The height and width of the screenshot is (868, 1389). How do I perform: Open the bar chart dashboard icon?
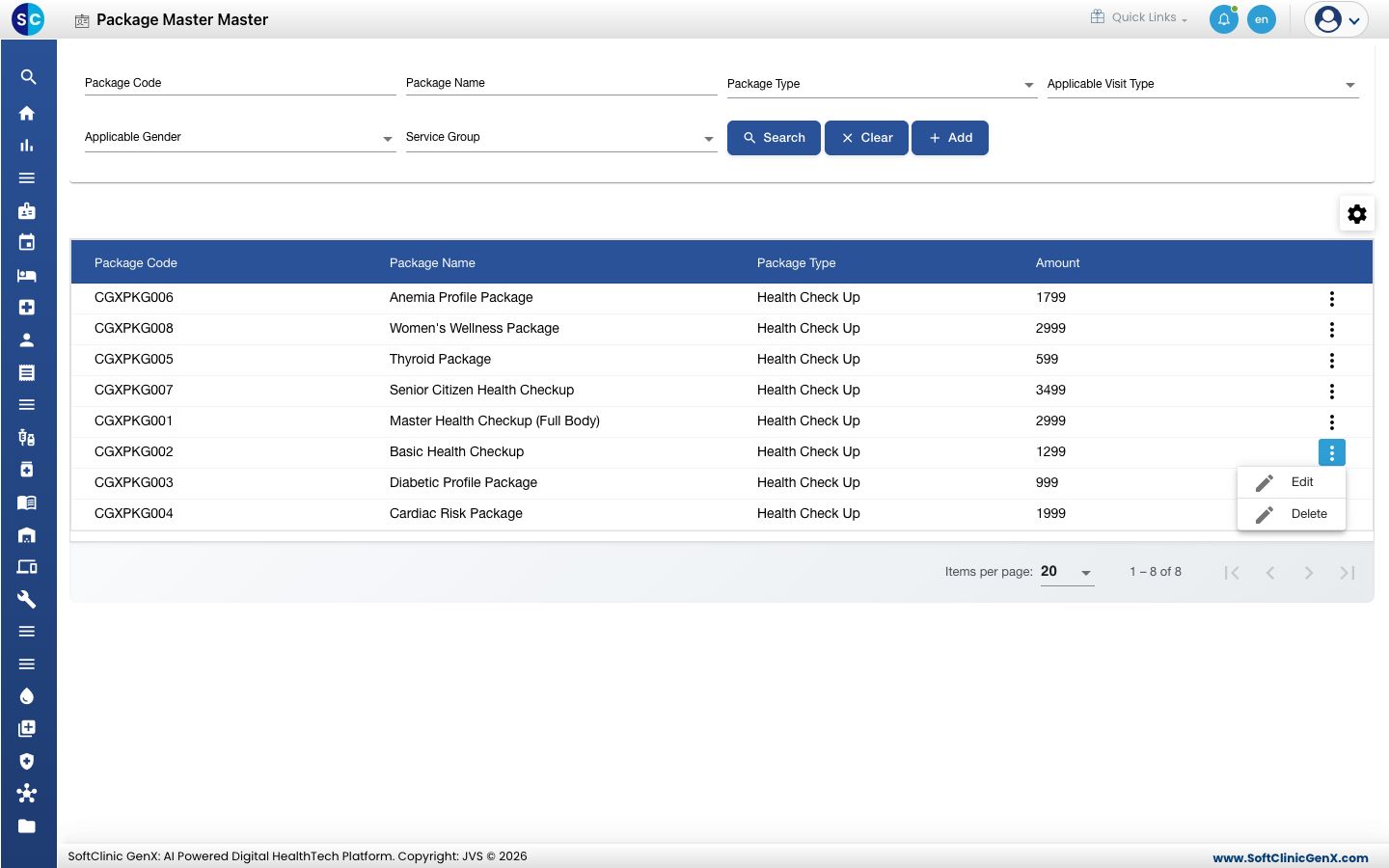point(27,146)
